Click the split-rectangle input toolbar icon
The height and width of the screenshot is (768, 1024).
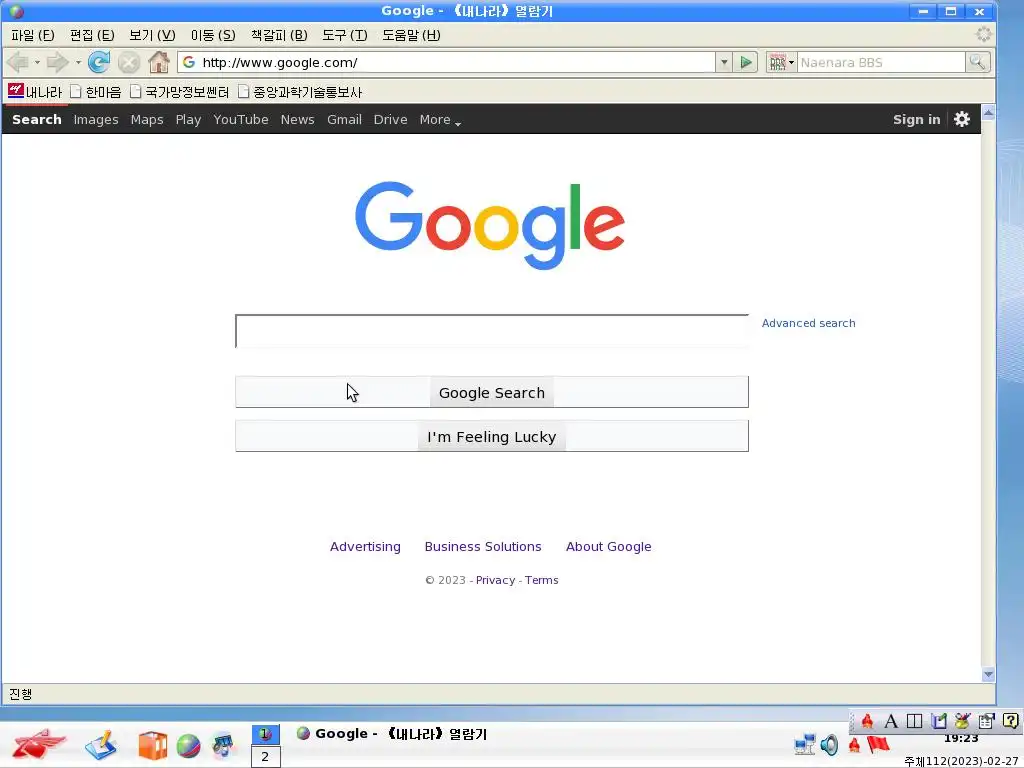pyautogui.click(x=915, y=721)
